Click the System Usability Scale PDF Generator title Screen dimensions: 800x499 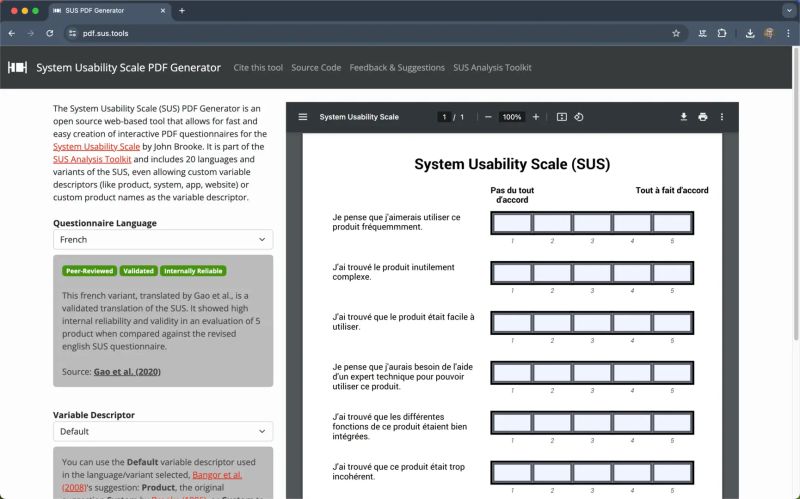point(129,67)
